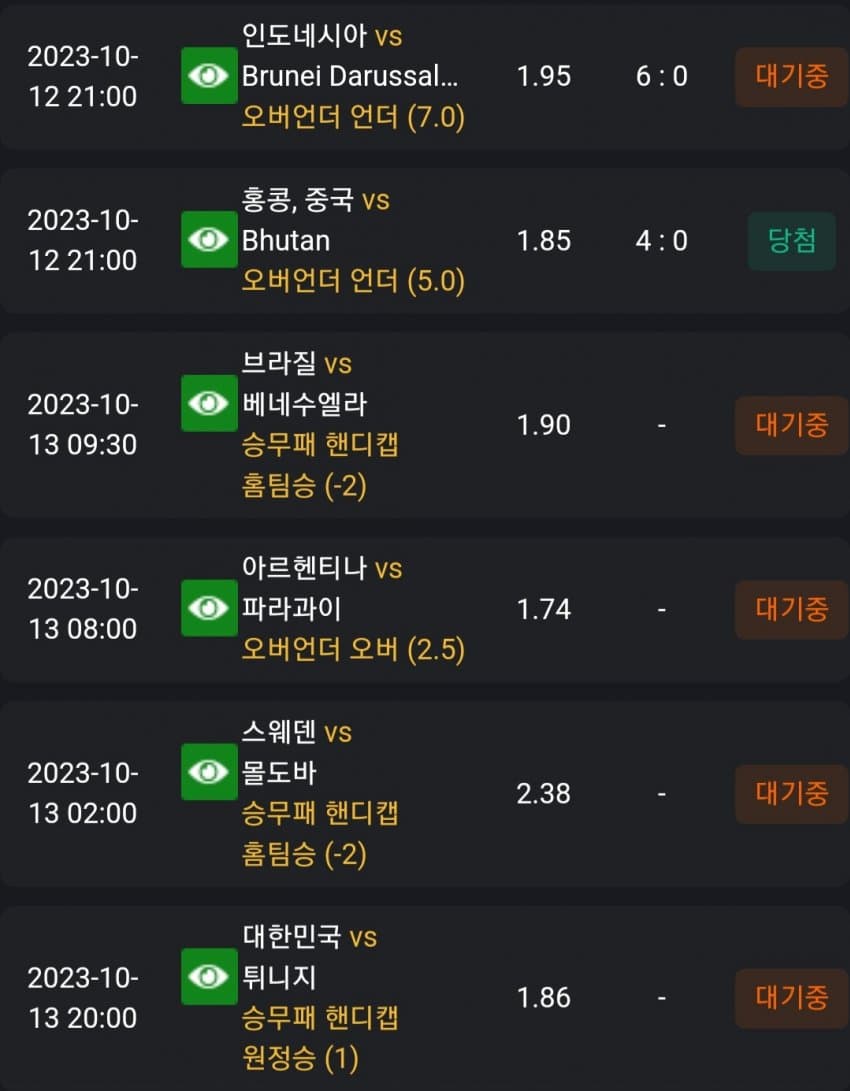Select 대기중 badge for 브라질 match

(792, 425)
